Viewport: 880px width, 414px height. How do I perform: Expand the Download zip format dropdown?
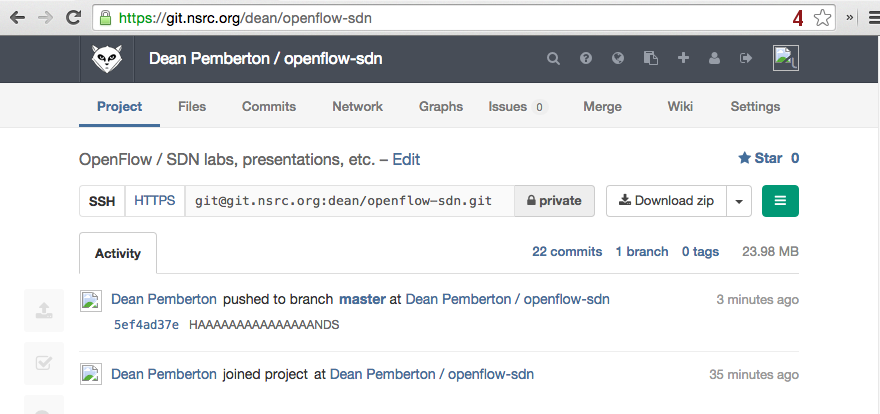coord(739,201)
